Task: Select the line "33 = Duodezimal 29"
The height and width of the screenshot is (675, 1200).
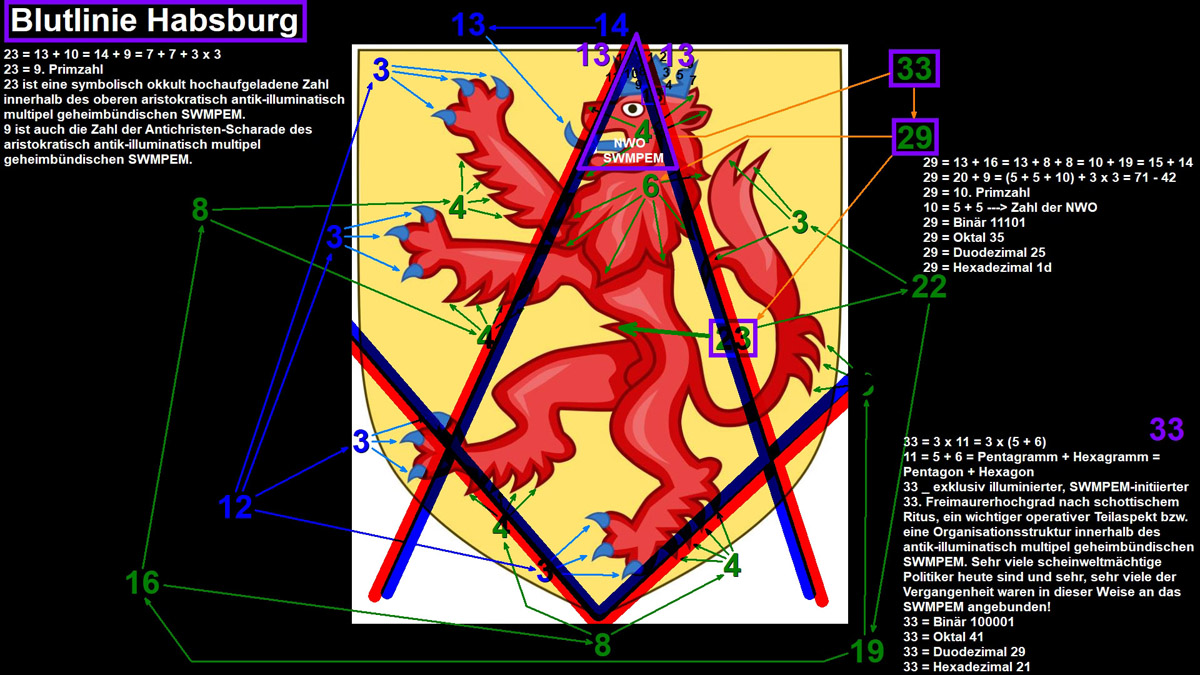Action: pyautogui.click(x=964, y=652)
